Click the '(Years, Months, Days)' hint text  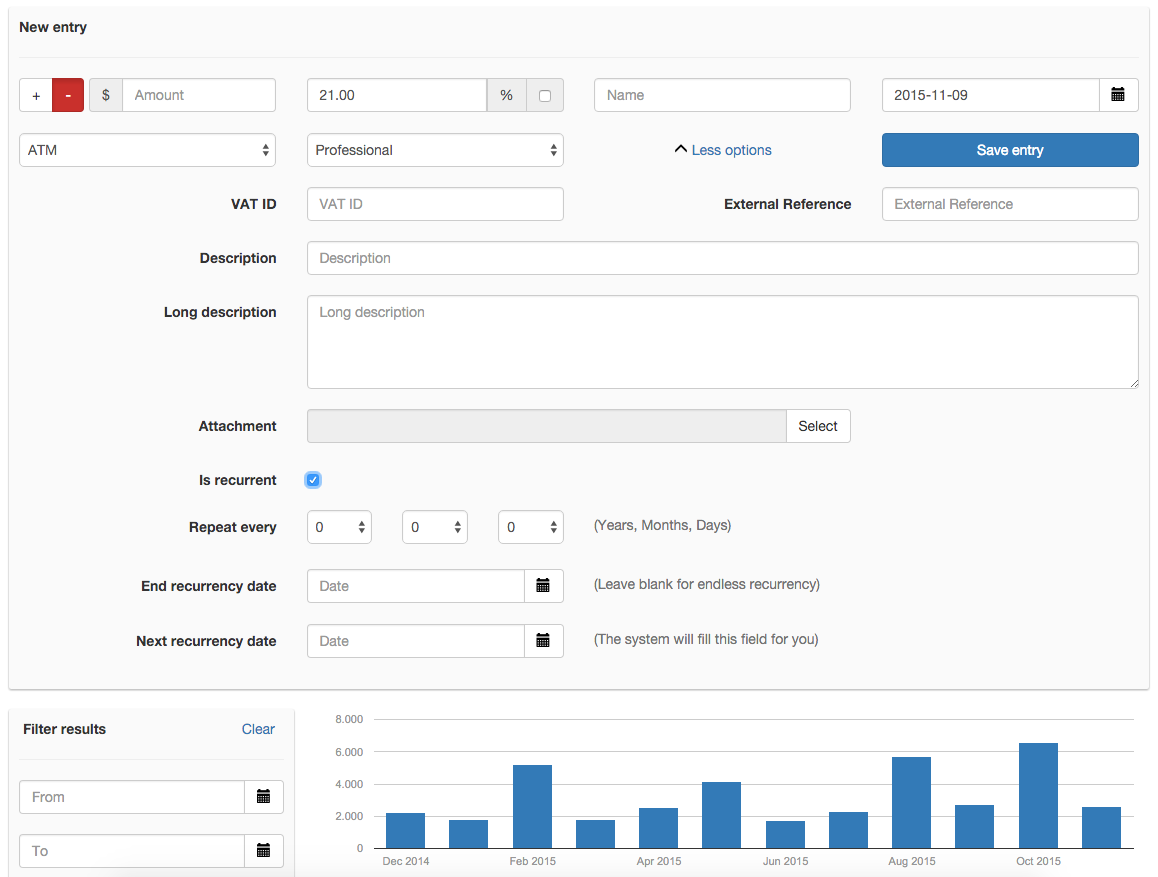pos(662,526)
